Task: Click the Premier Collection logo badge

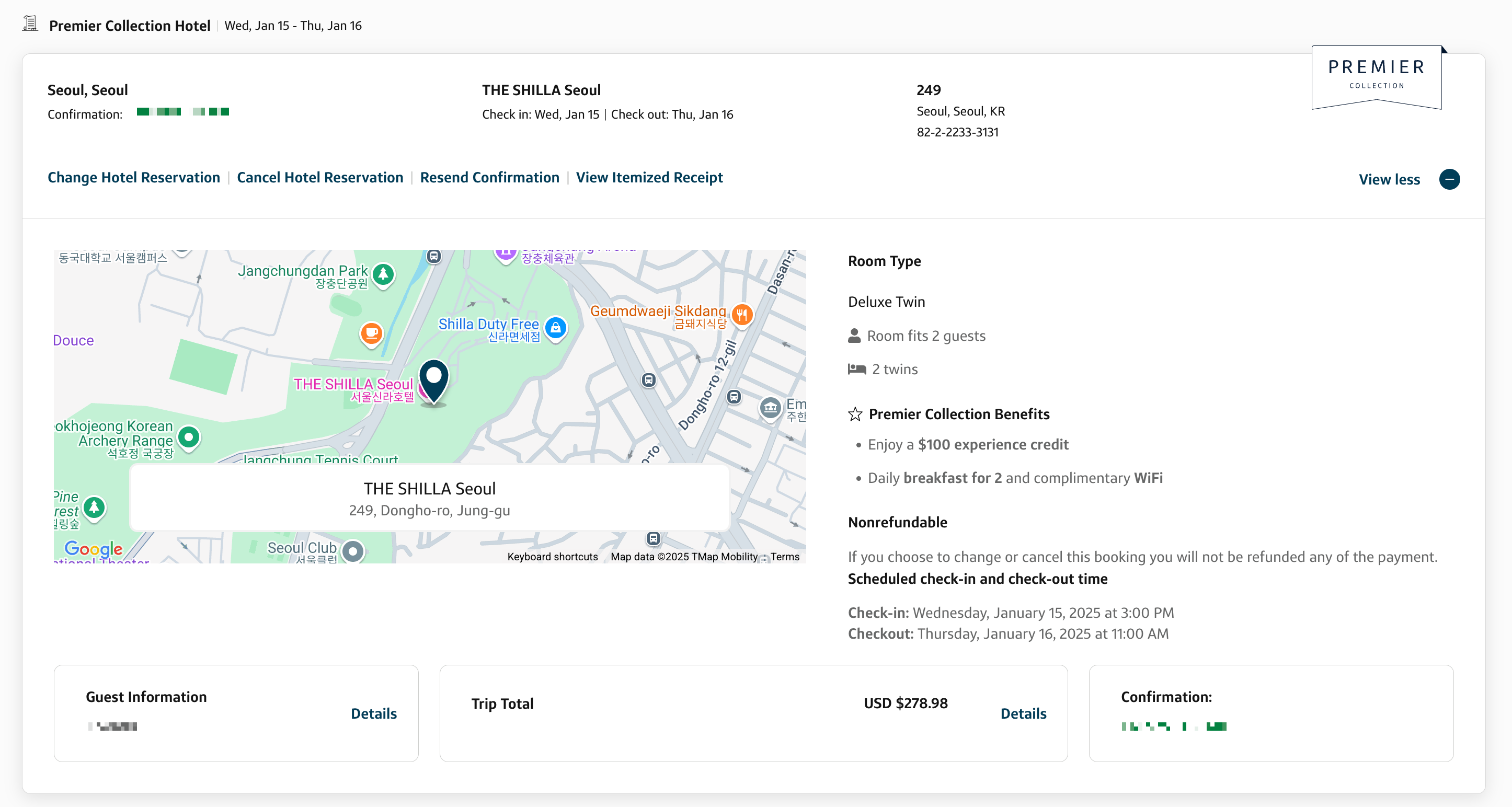Action: 1376,76
